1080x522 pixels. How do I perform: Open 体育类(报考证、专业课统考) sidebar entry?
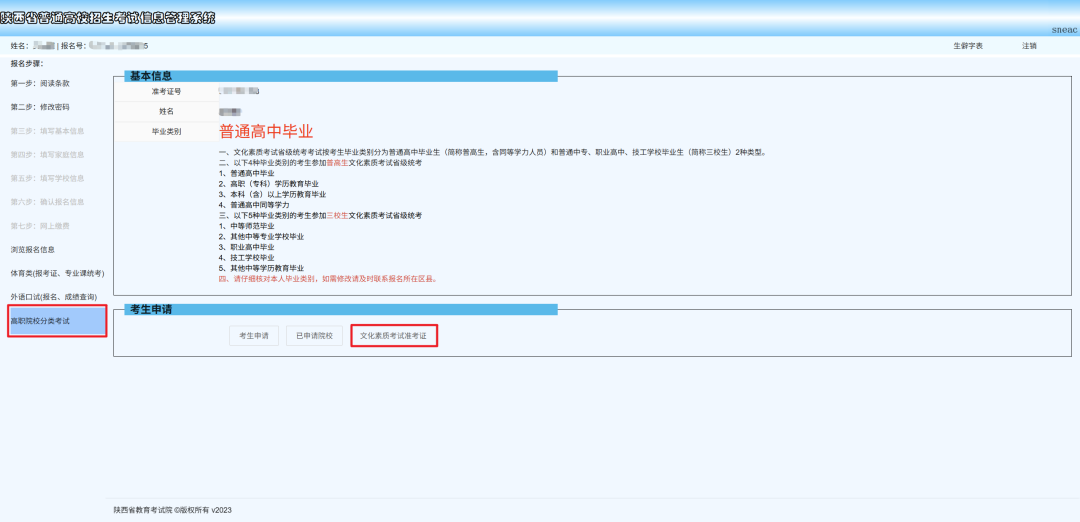pyautogui.click(x=57, y=273)
